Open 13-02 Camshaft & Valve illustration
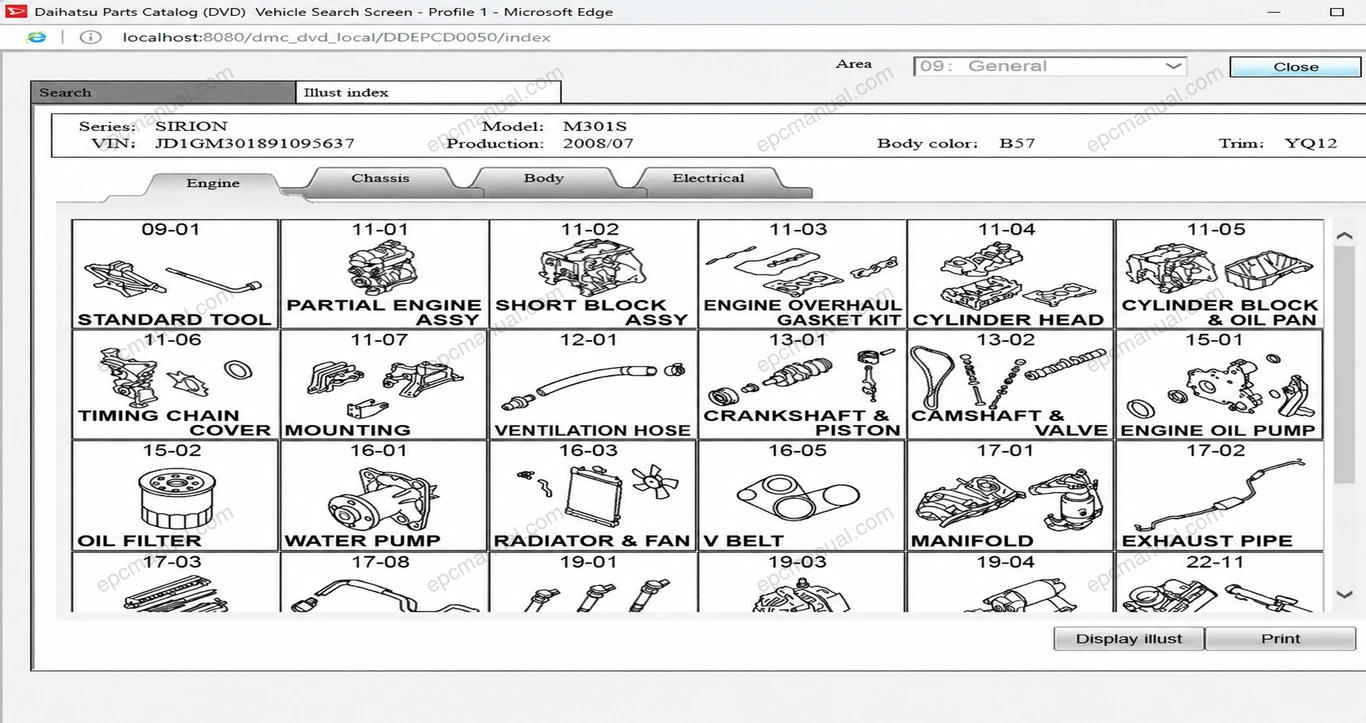Image resolution: width=1366 pixels, height=723 pixels. [x=1010, y=385]
